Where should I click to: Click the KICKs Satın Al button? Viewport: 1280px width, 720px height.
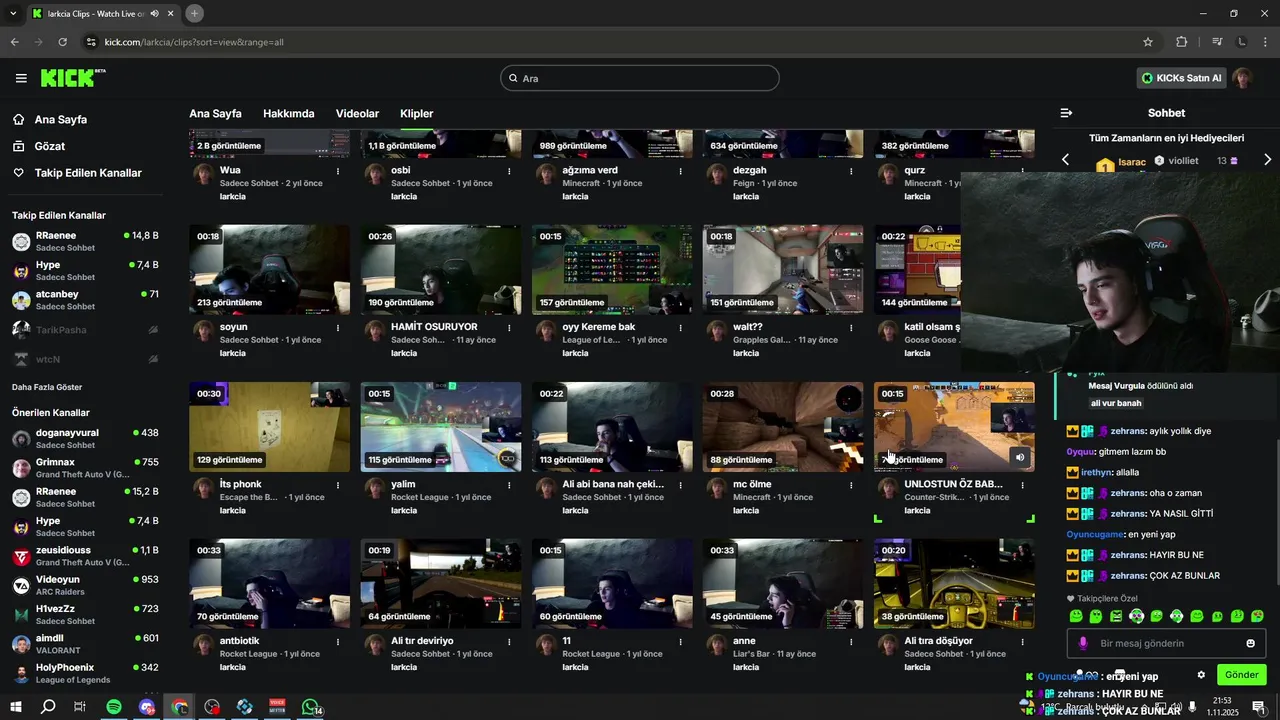coord(1182,78)
